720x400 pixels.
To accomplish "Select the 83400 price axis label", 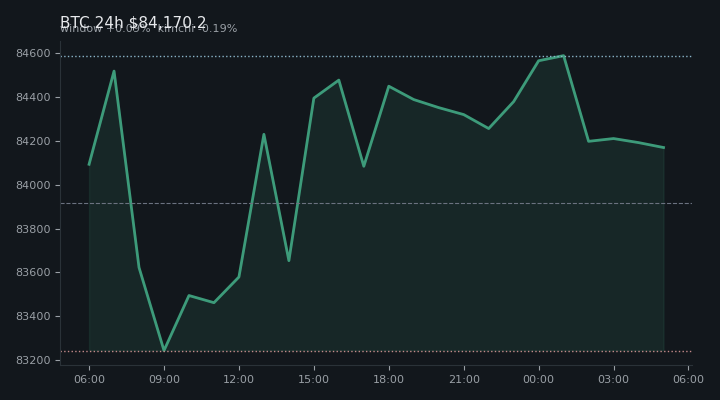I will click(x=33, y=316).
